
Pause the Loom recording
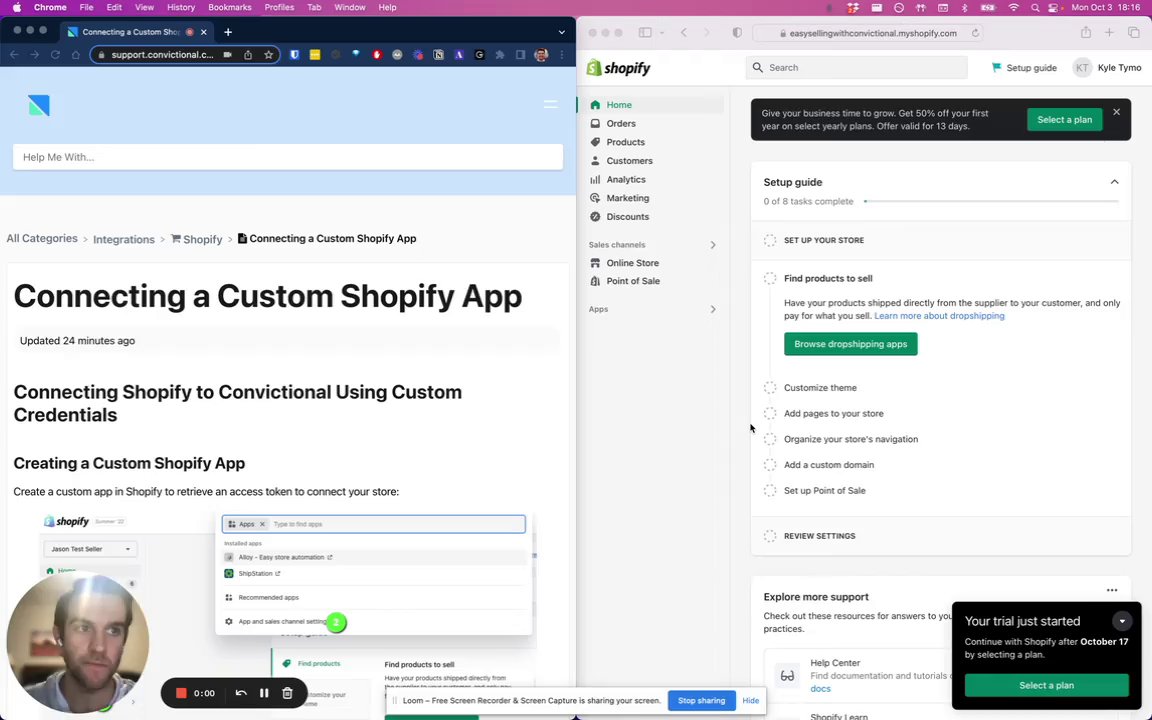264,693
